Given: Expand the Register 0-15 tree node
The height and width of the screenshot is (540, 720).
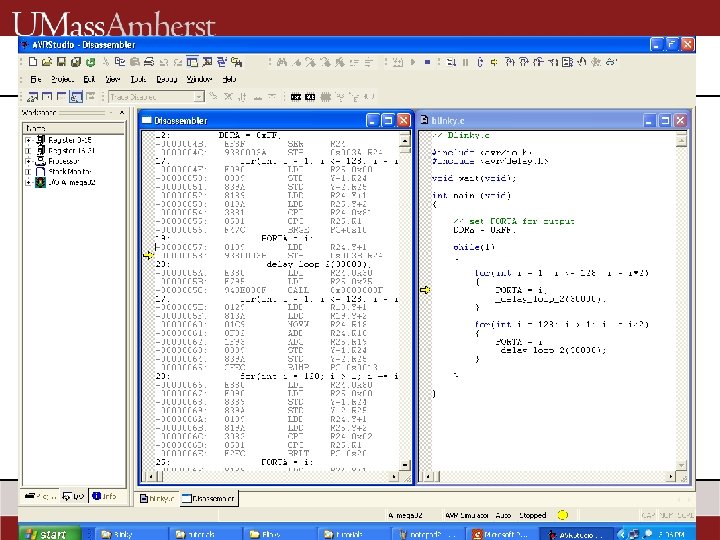Looking at the screenshot, I should point(28,140).
